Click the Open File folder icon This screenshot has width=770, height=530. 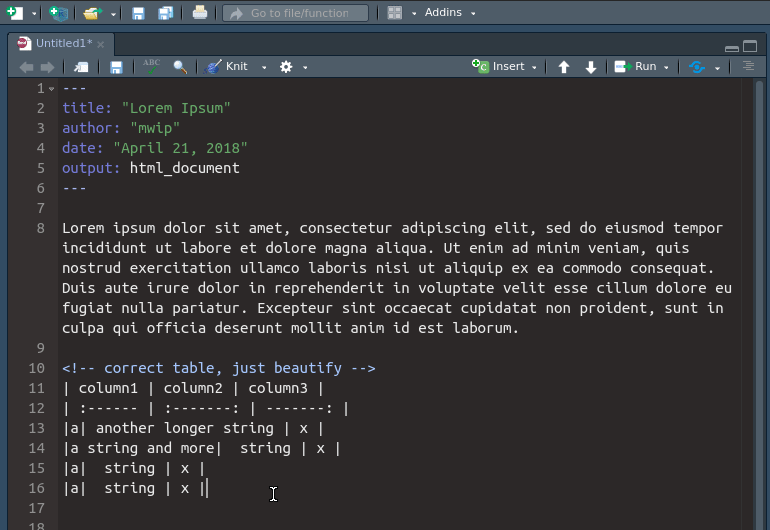(92, 13)
